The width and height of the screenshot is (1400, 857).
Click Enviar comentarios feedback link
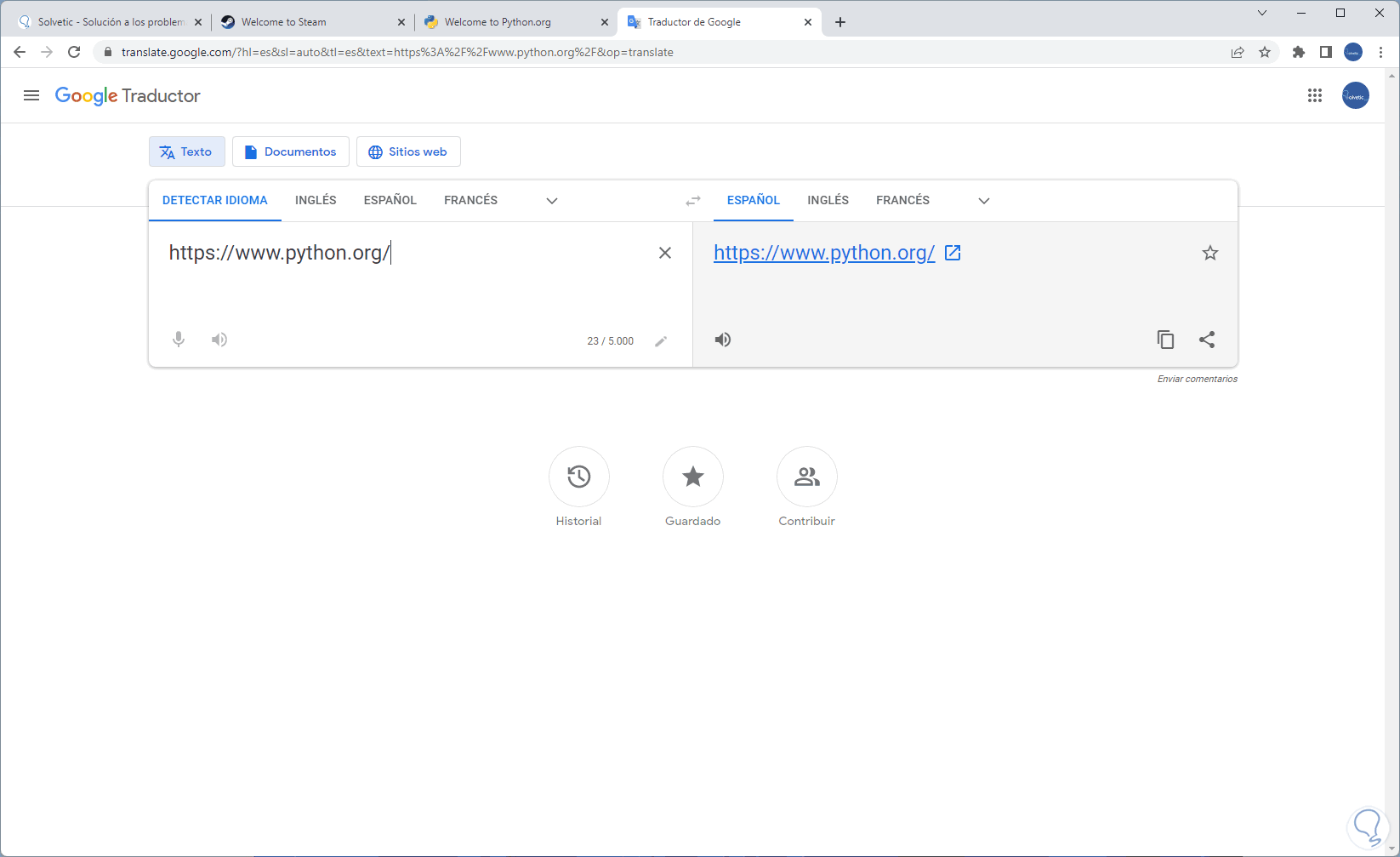click(x=1198, y=379)
